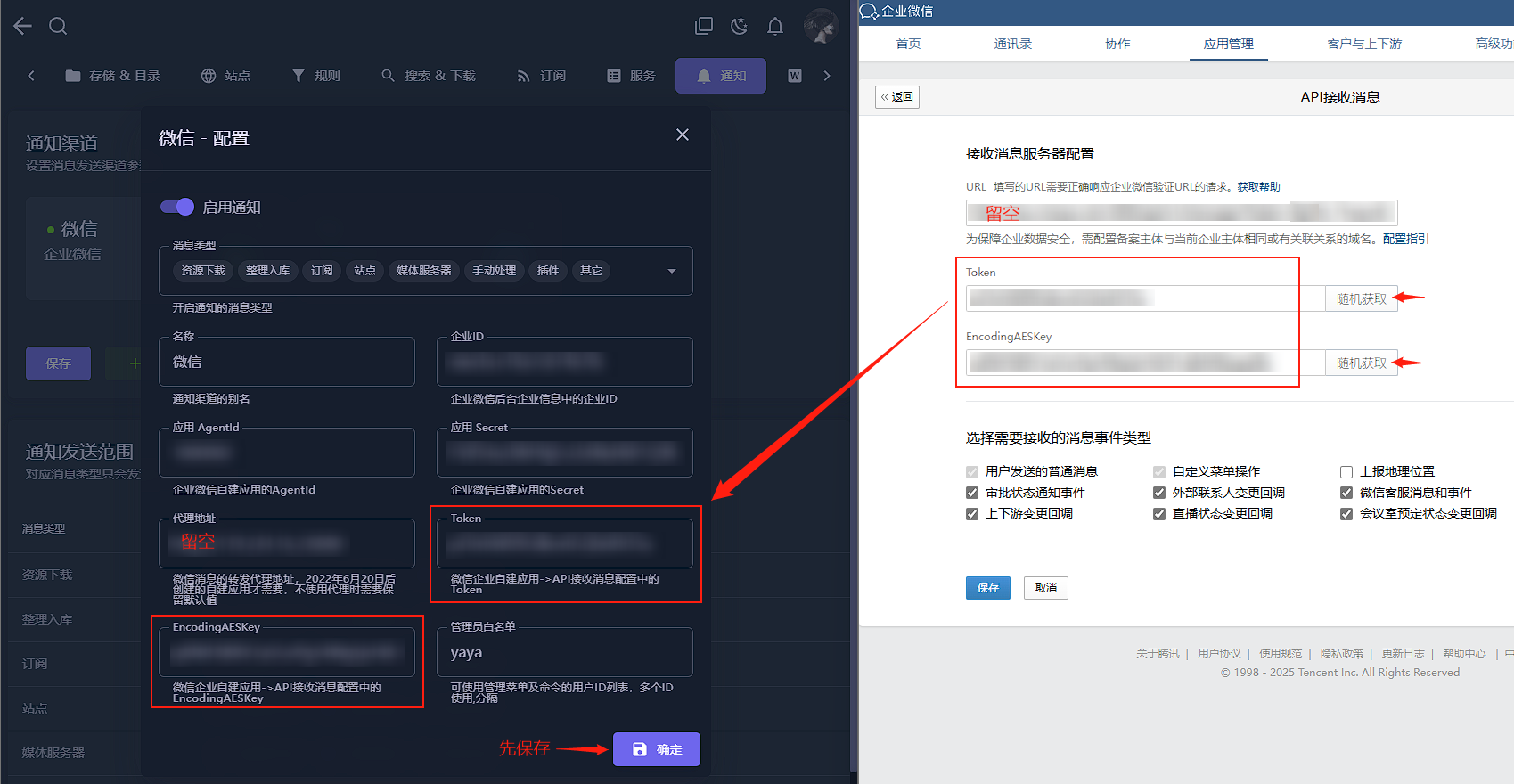Viewport: 1514px width, 784px height.
Task: Switch to the 订阅 tab
Action: [x=541, y=76]
